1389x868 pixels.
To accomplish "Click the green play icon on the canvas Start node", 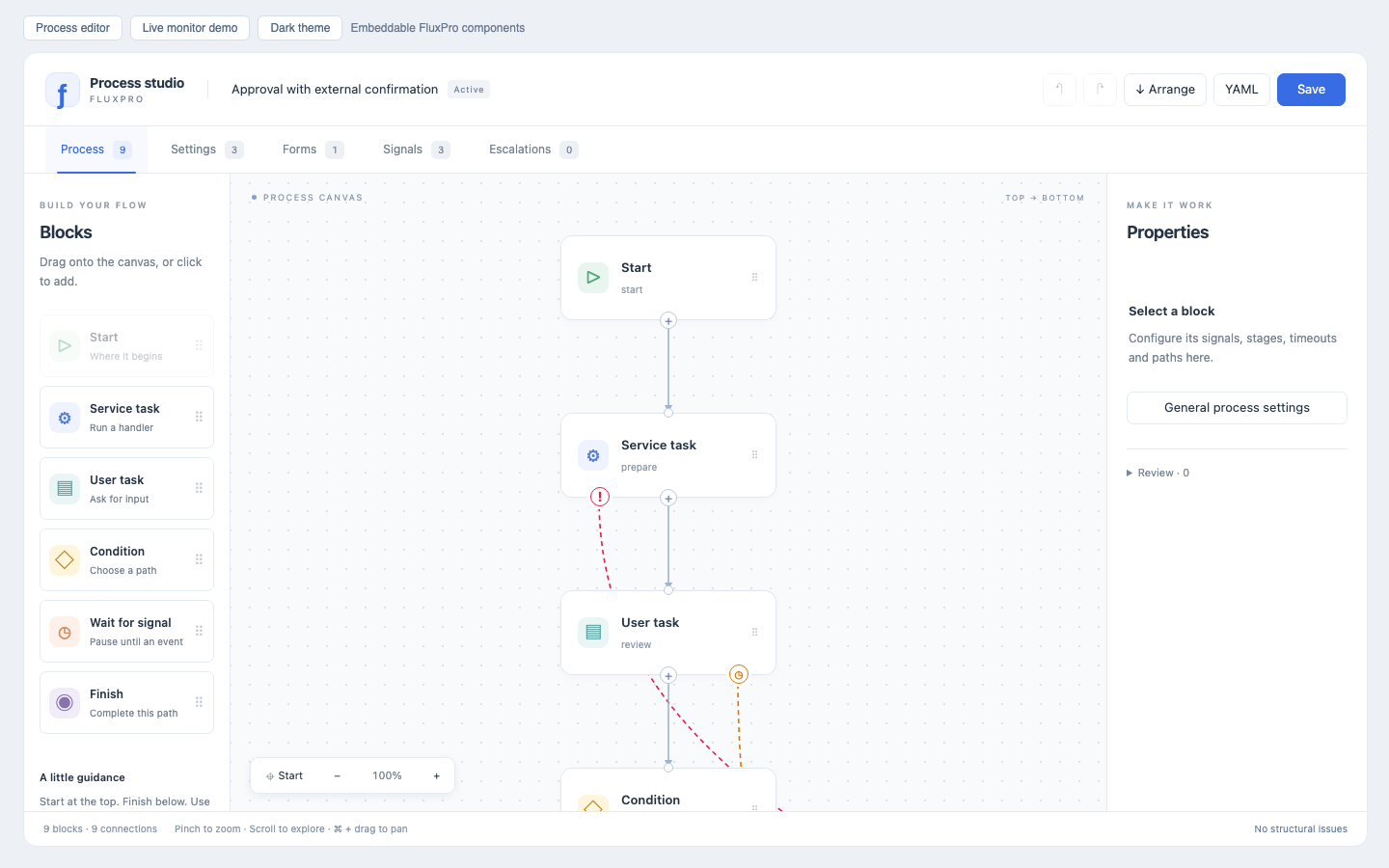I will tap(593, 278).
